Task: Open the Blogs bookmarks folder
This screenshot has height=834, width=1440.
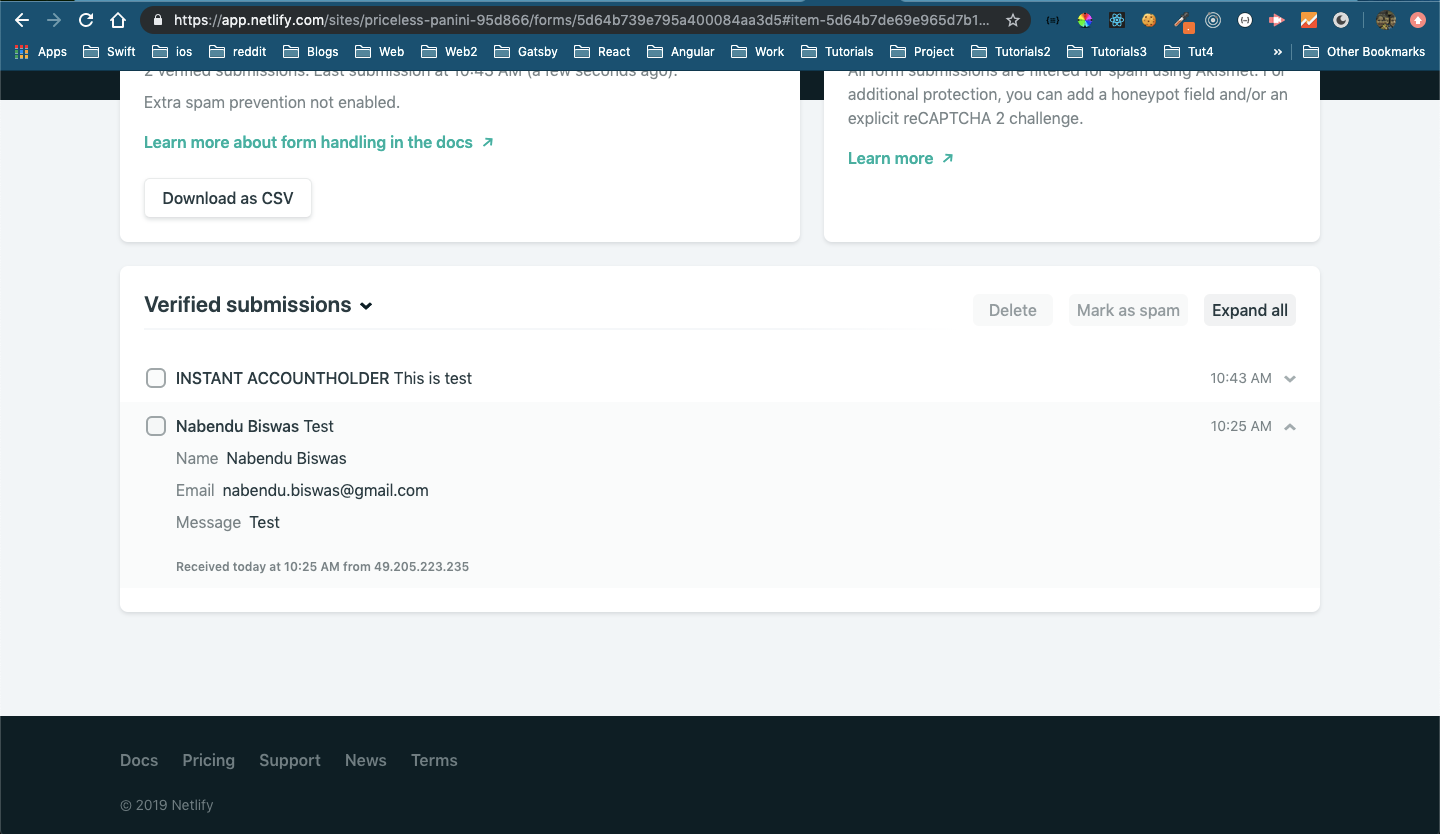Action: pos(311,52)
